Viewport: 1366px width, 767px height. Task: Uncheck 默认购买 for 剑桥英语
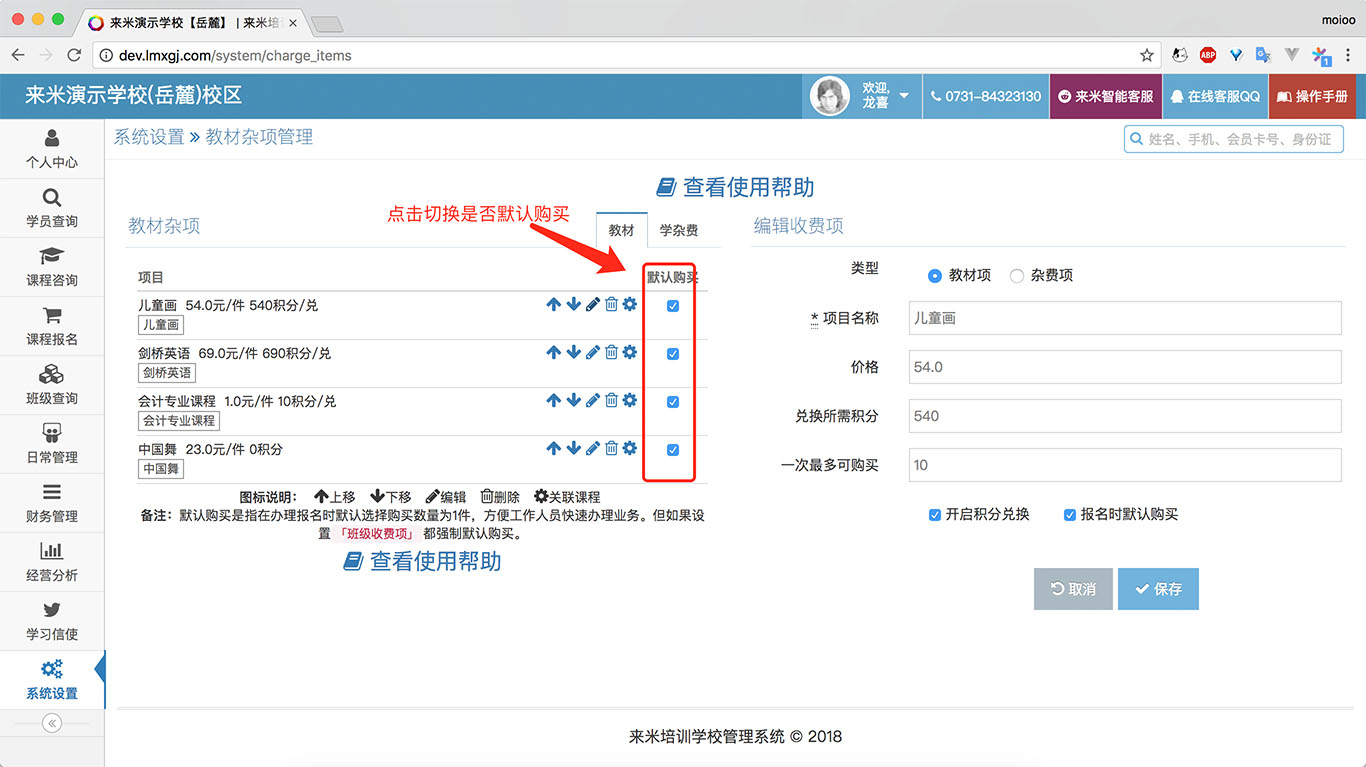point(670,352)
